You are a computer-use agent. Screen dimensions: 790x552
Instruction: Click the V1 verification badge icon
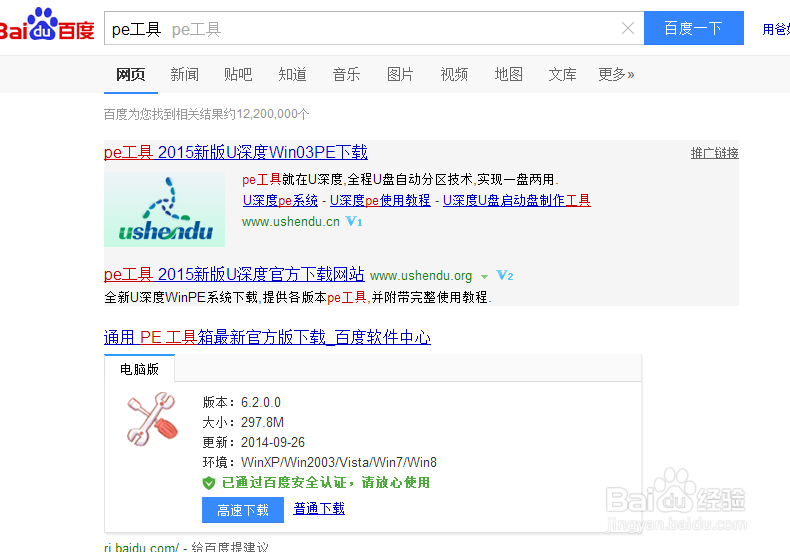(x=354, y=221)
